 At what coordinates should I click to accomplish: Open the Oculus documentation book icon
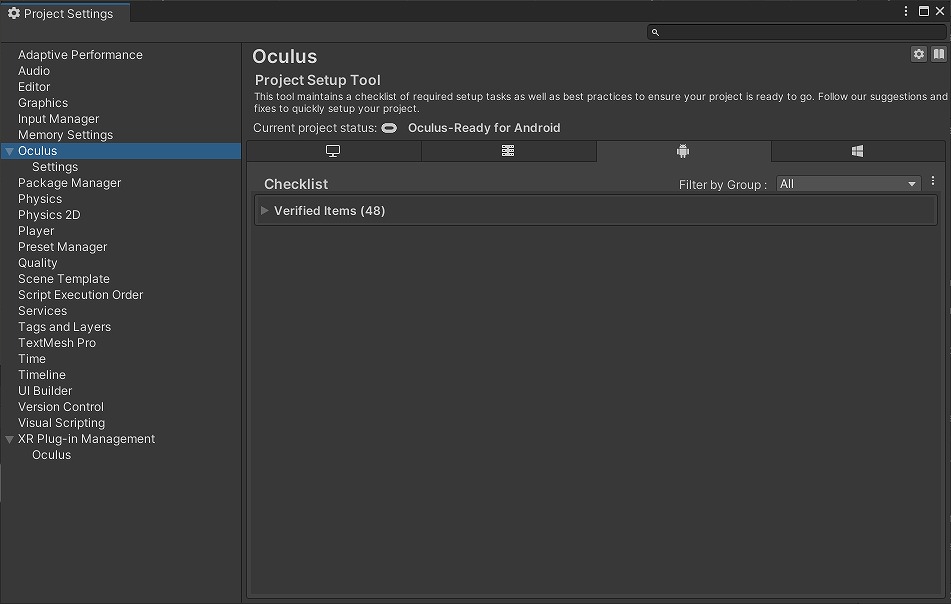(x=938, y=54)
